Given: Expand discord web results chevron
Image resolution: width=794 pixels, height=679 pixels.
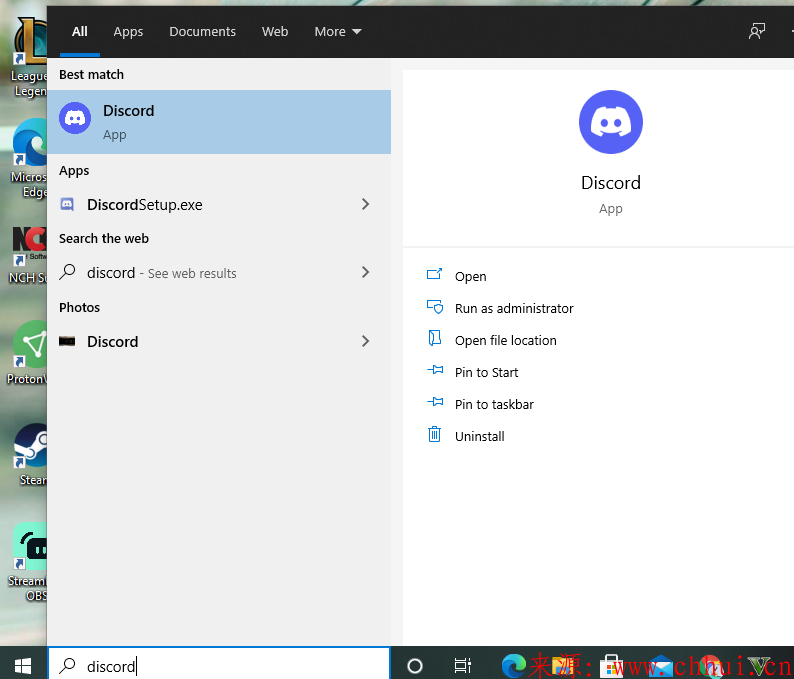Looking at the screenshot, I should (366, 272).
